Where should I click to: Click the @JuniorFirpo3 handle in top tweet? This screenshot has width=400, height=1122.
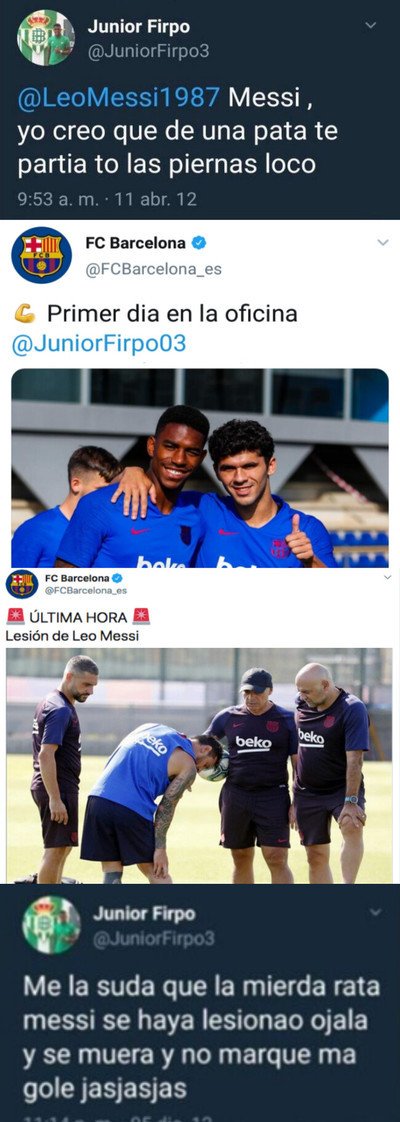[x=148, y=50]
